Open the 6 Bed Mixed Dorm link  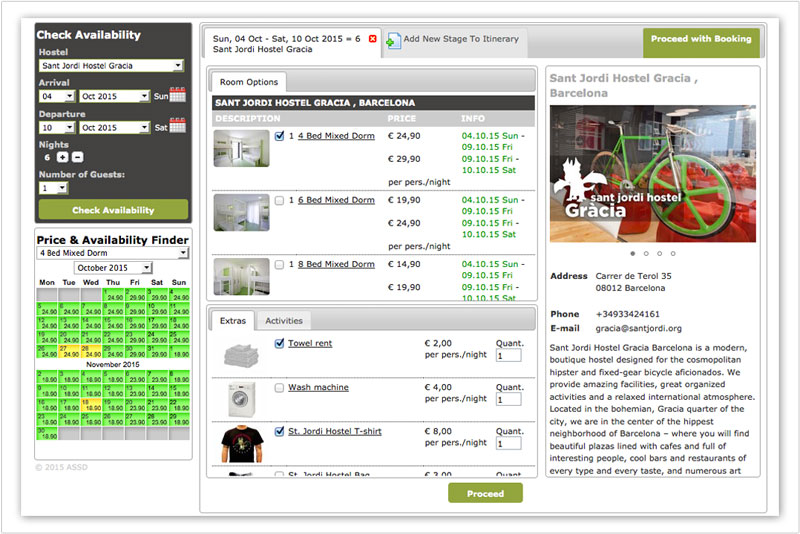[336, 200]
